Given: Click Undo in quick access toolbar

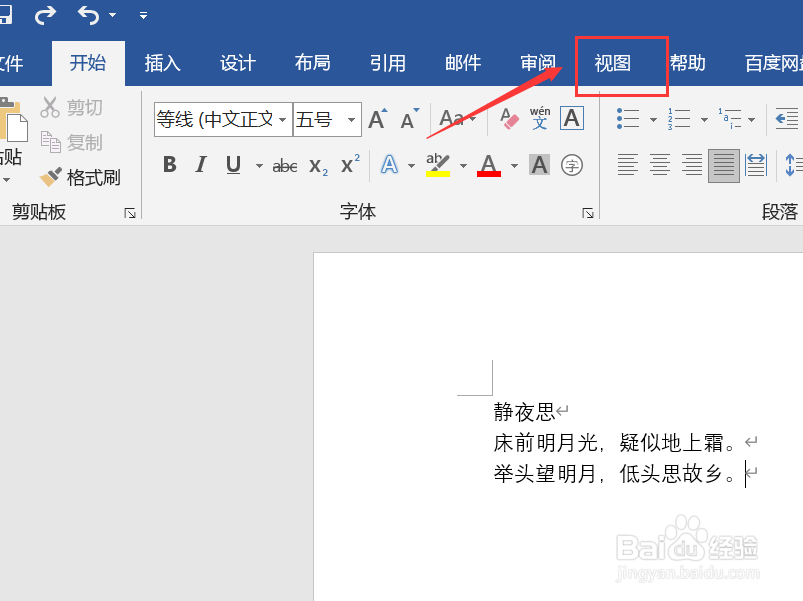Looking at the screenshot, I should click(88, 15).
